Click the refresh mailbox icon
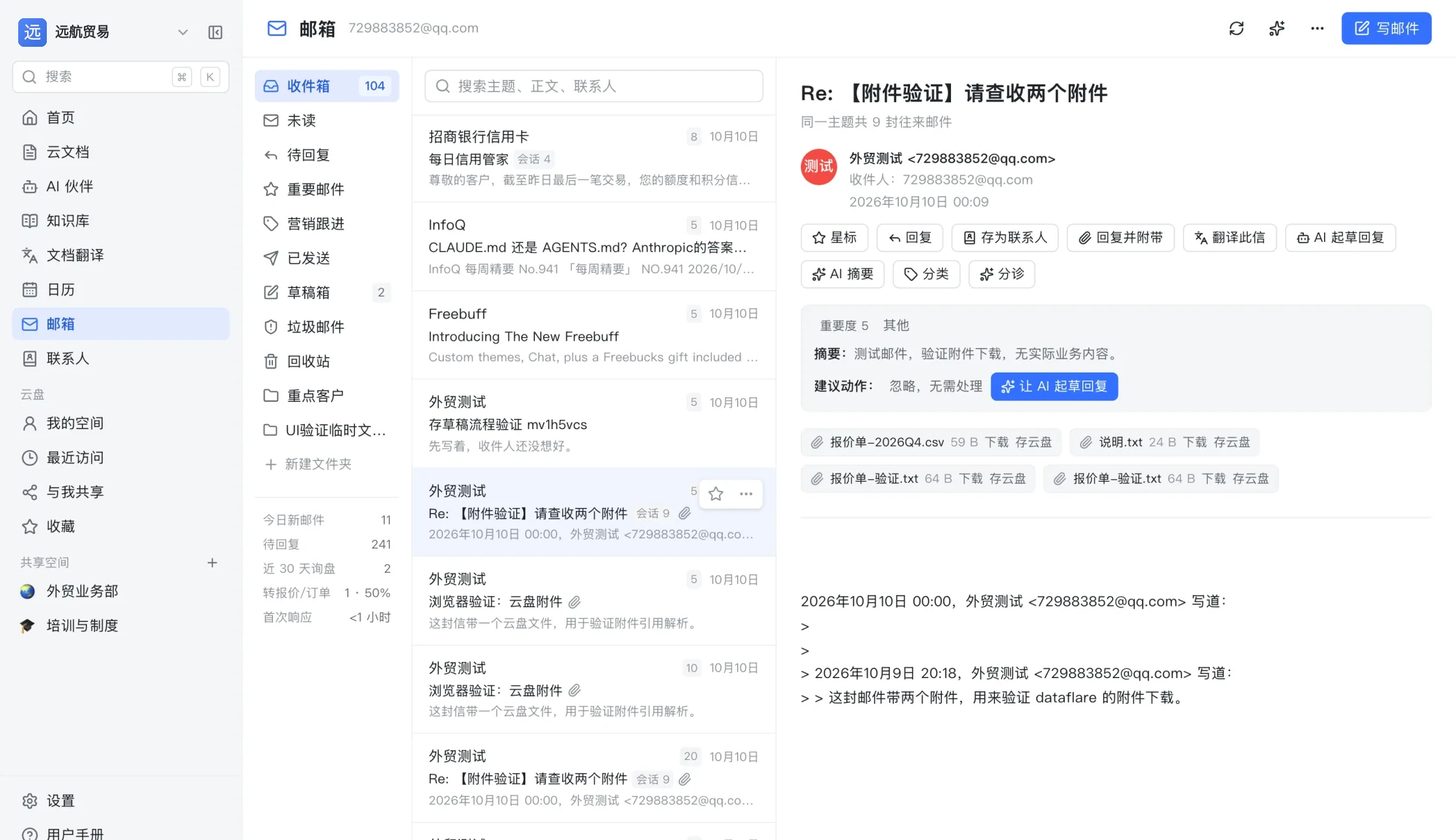Image resolution: width=1456 pixels, height=840 pixels. tap(1236, 28)
